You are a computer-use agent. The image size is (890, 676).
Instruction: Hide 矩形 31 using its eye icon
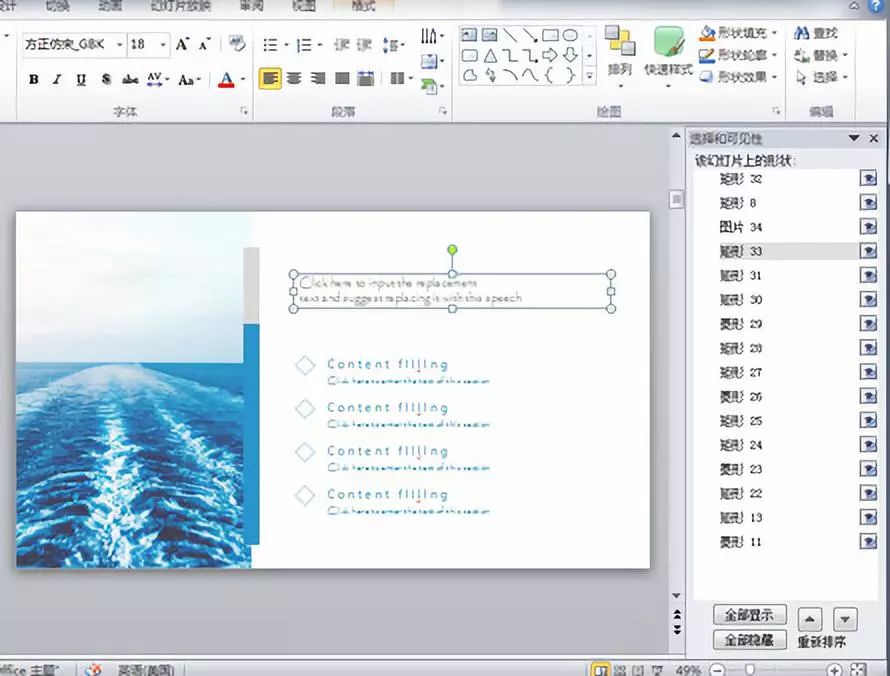[868, 275]
